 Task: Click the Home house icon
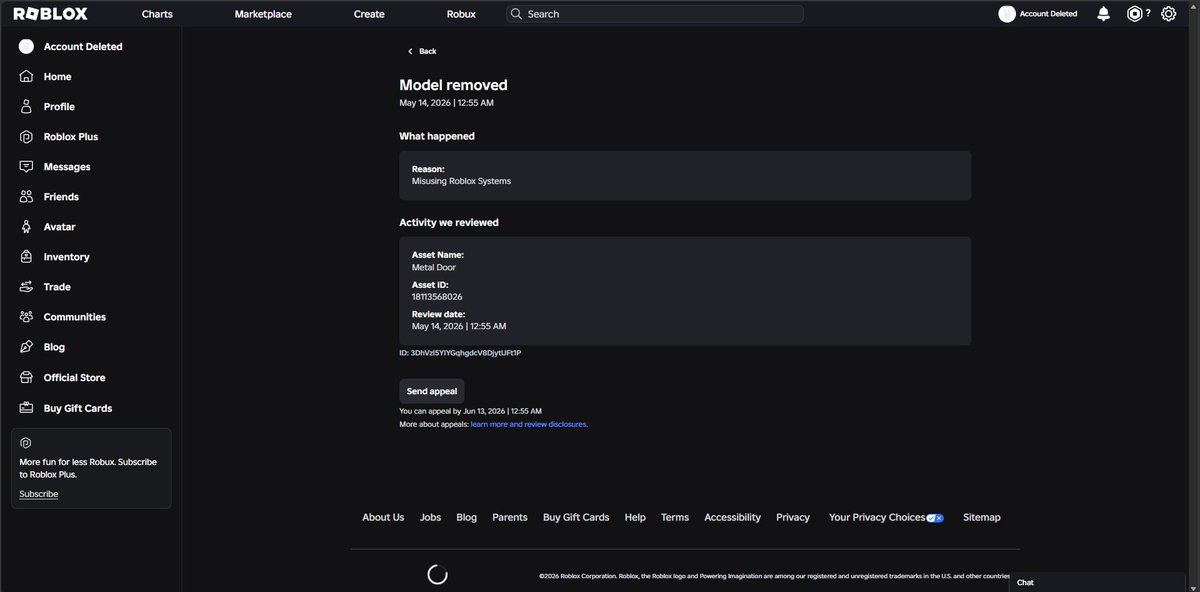(x=27, y=77)
